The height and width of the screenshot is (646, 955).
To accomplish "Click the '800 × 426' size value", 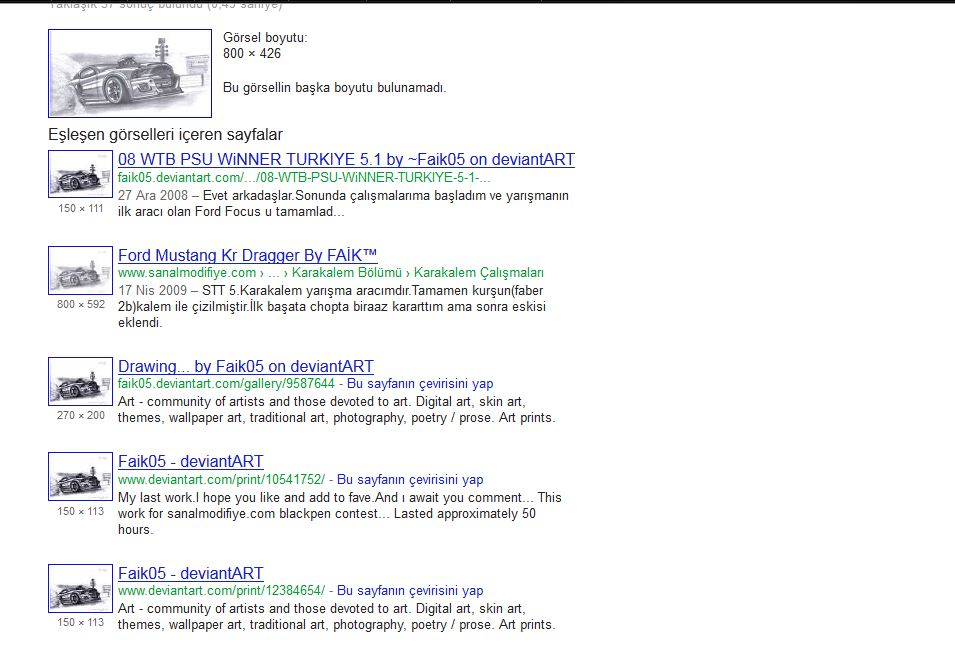I will tap(252, 54).
